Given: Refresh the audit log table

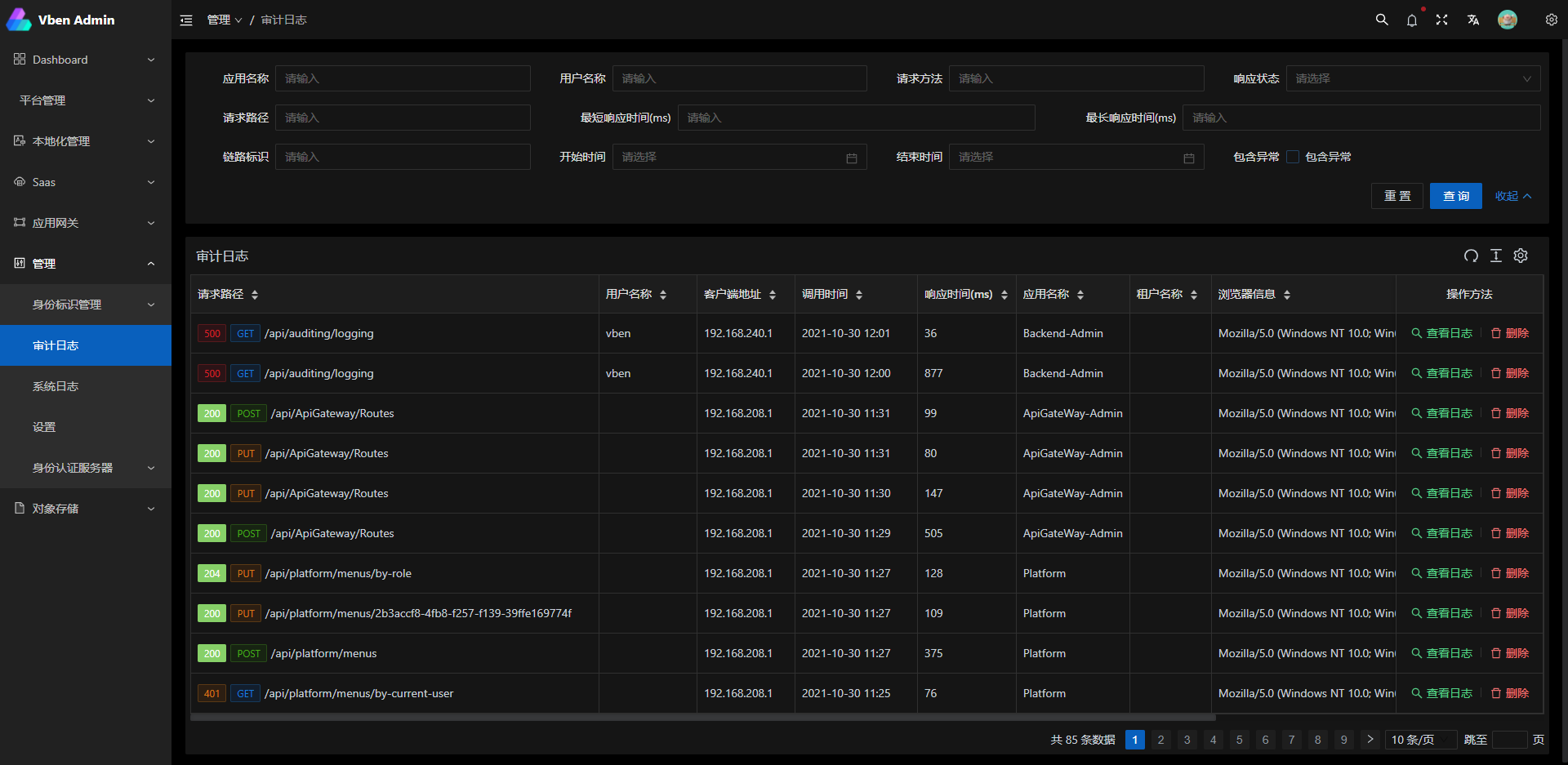Looking at the screenshot, I should pos(1471,256).
